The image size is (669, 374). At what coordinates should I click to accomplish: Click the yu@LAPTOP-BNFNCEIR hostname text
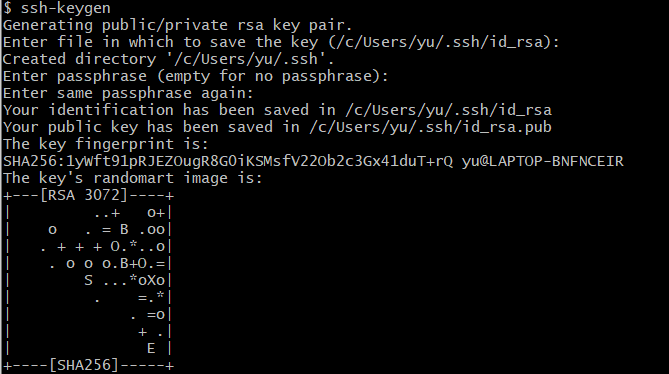[x=543, y=162]
